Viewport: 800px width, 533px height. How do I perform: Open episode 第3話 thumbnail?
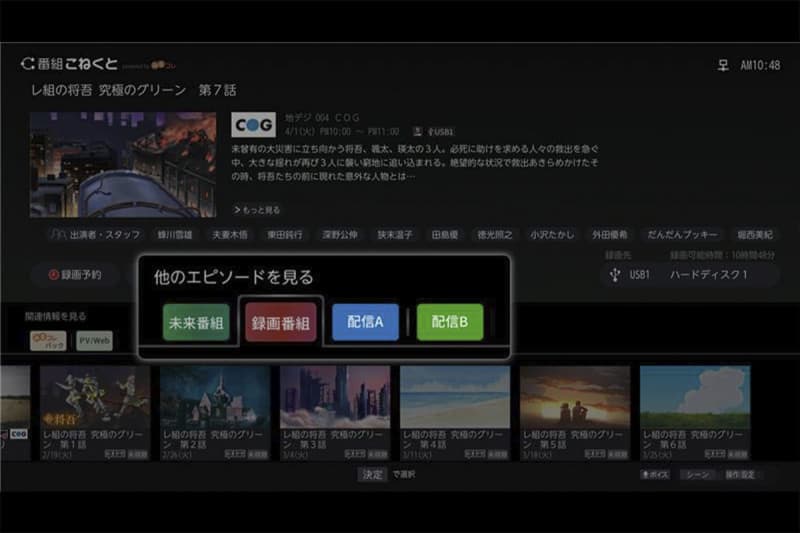(x=335, y=397)
